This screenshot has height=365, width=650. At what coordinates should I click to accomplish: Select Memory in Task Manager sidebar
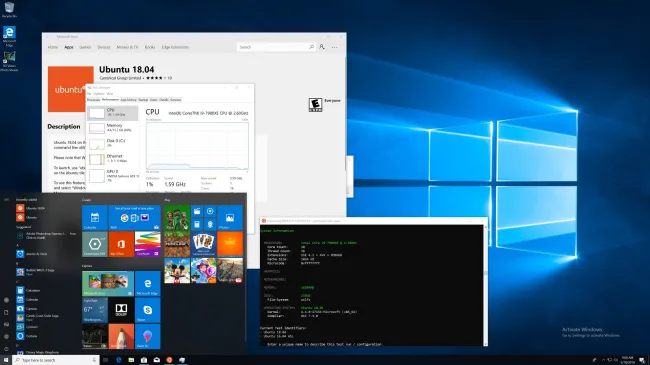tap(113, 128)
